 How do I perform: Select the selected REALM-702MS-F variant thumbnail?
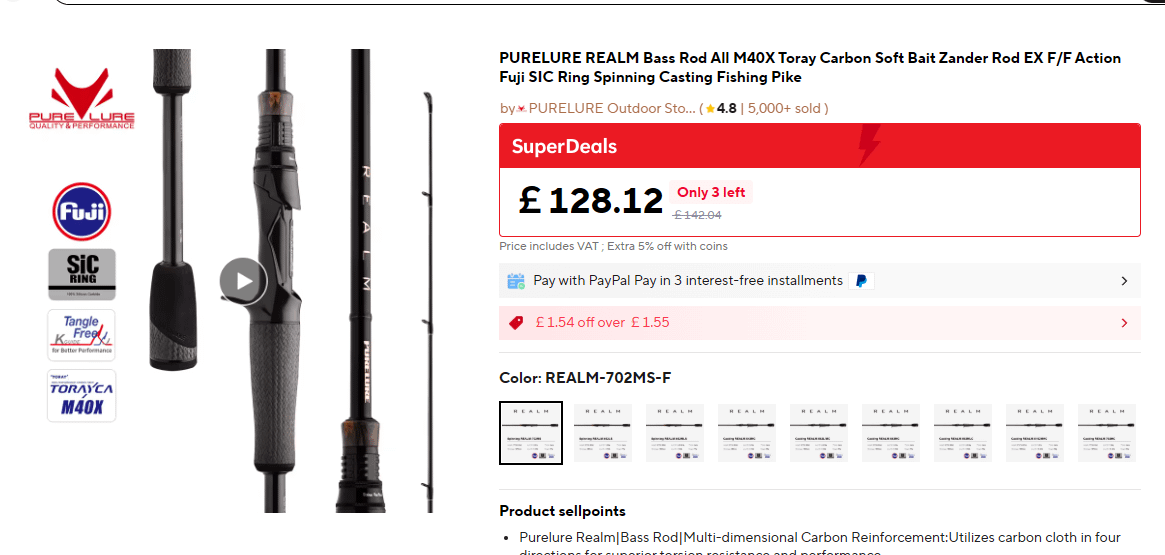531,433
